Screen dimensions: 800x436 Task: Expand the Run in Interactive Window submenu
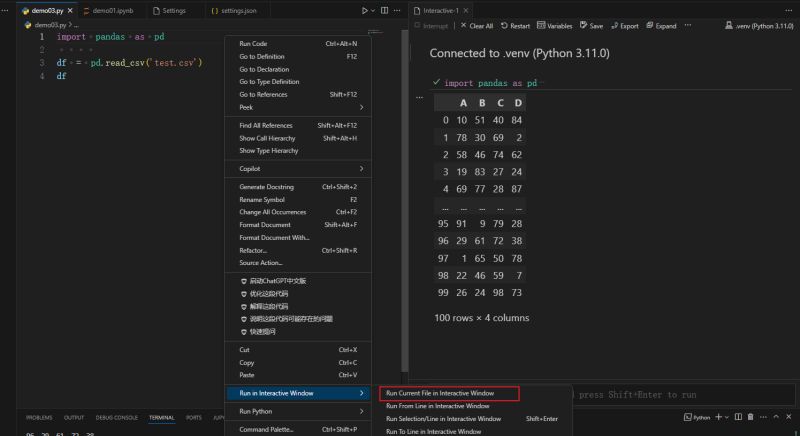298,393
